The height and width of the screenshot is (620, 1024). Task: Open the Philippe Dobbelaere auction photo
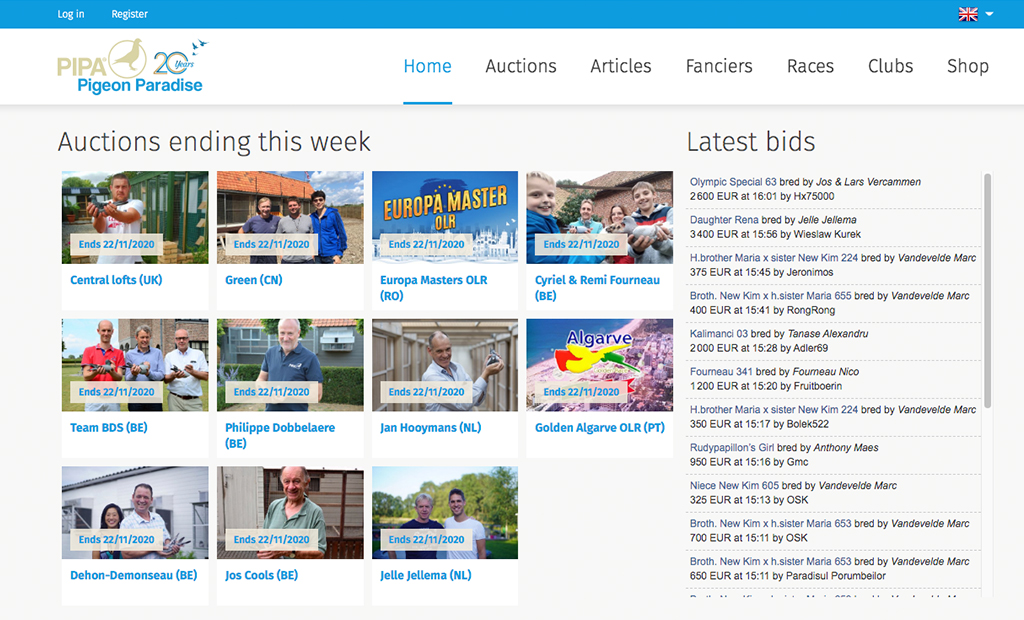[x=290, y=365]
